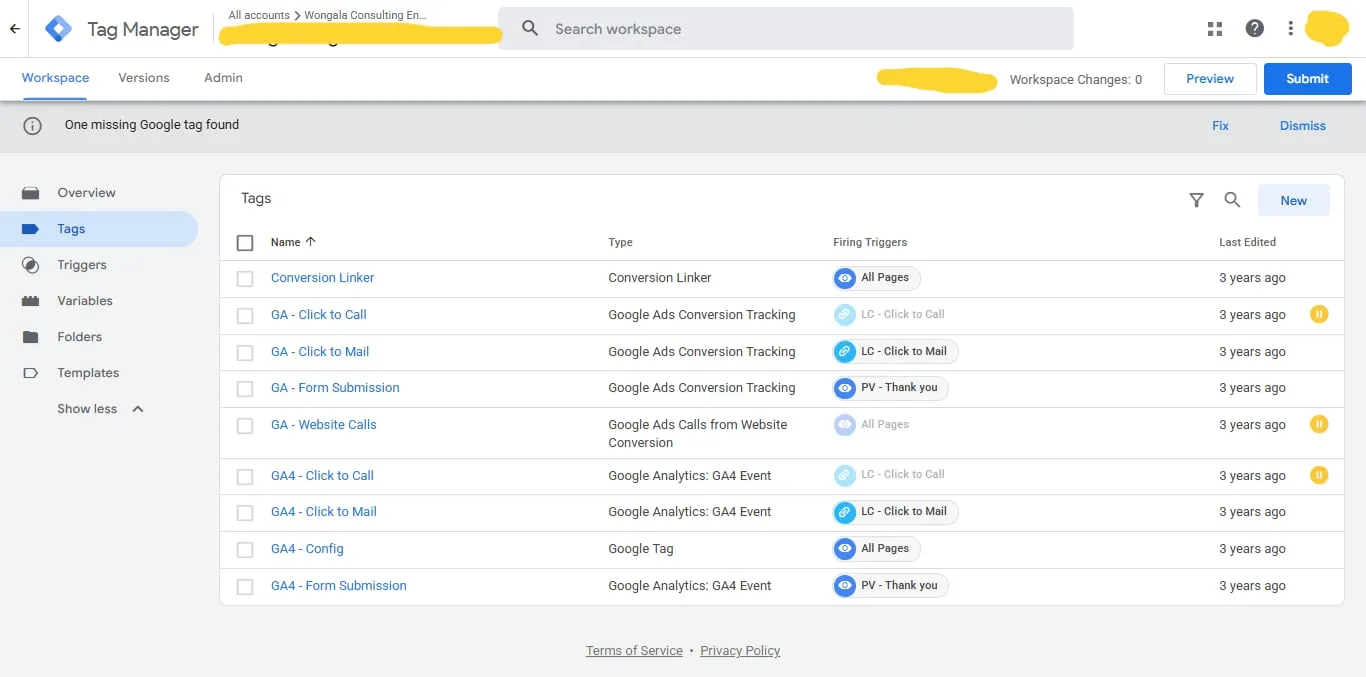Focus the Search workspace input field
1366x677 pixels.
[785, 29]
